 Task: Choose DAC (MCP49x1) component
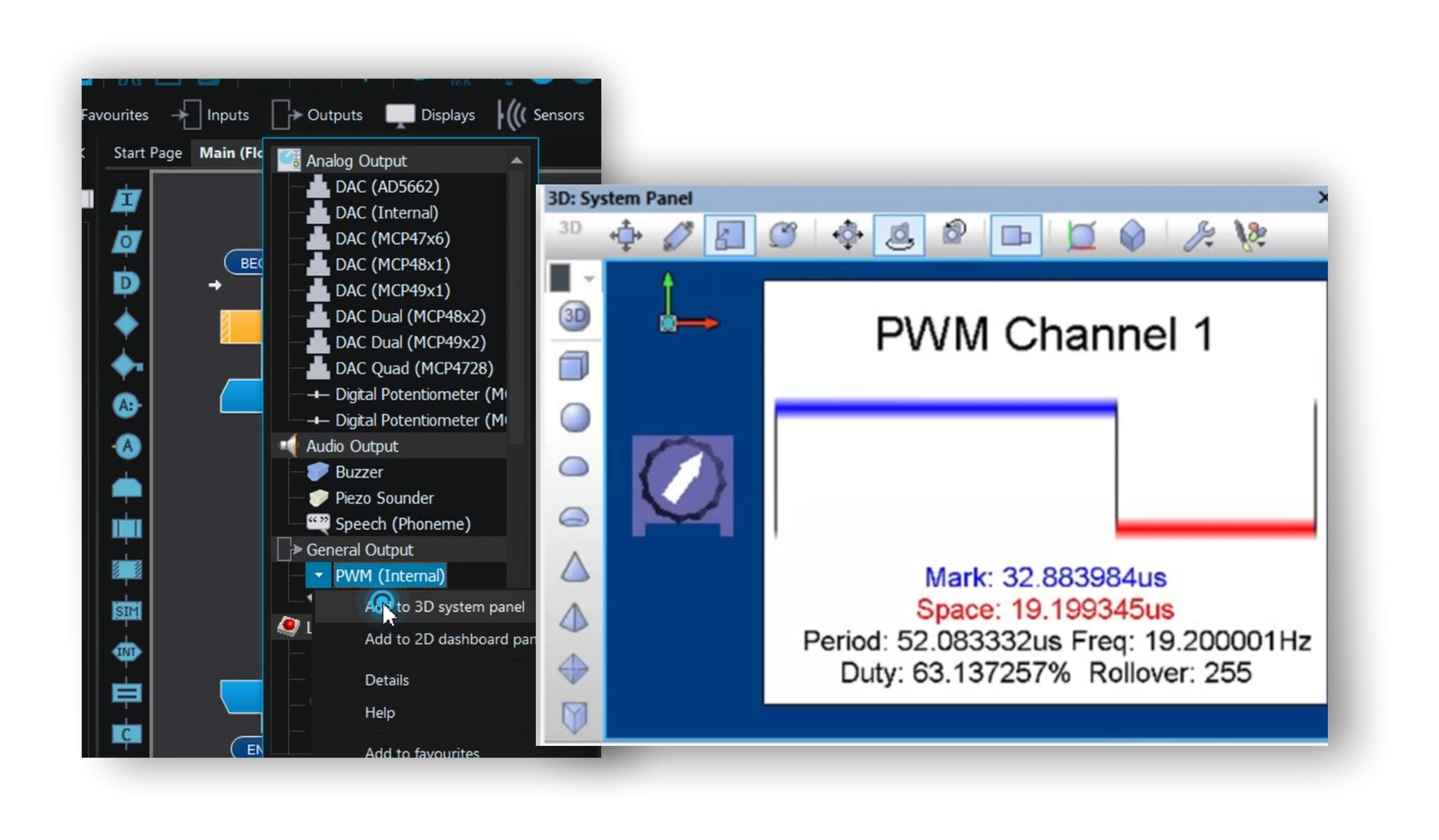click(x=379, y=291)
